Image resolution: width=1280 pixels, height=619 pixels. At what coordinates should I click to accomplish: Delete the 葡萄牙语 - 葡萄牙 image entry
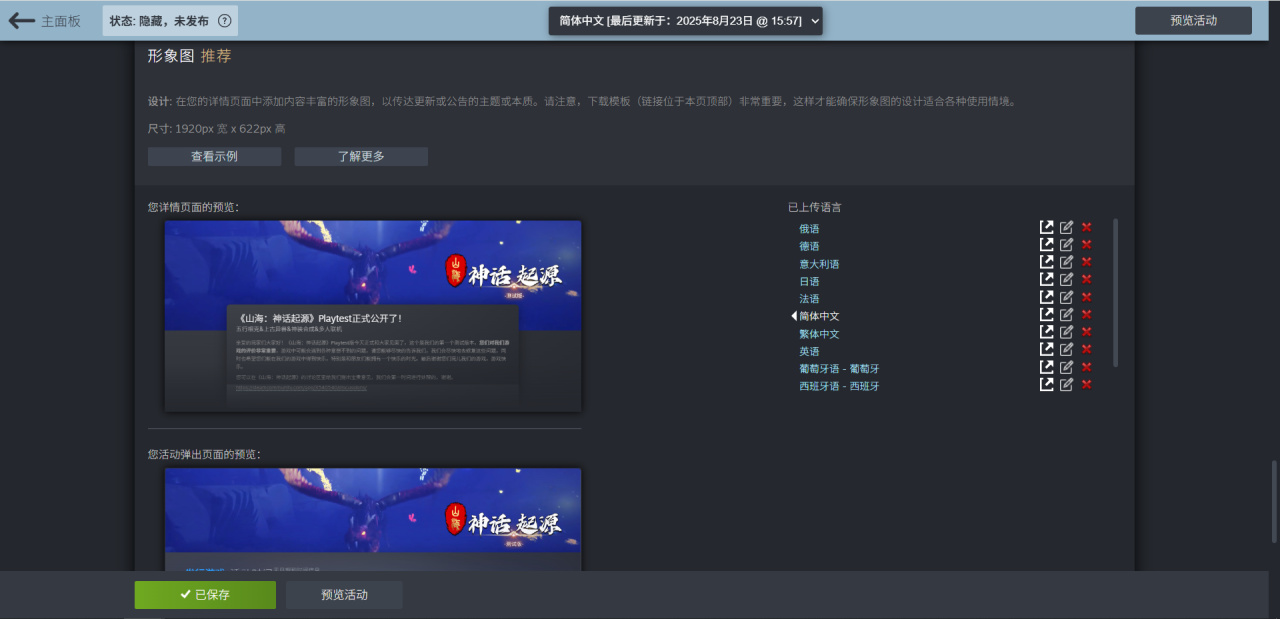coord(1087,368)
